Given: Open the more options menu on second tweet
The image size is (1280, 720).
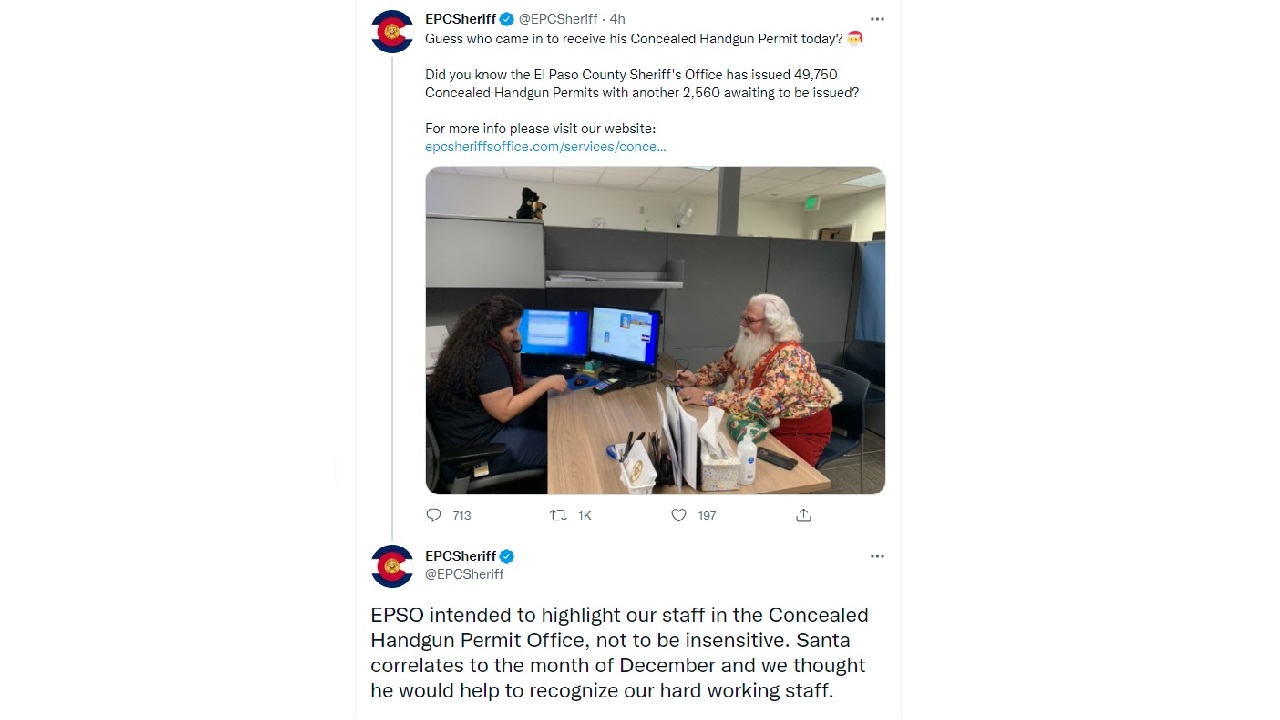Looking at the screenshot, I should pos(877,556).
